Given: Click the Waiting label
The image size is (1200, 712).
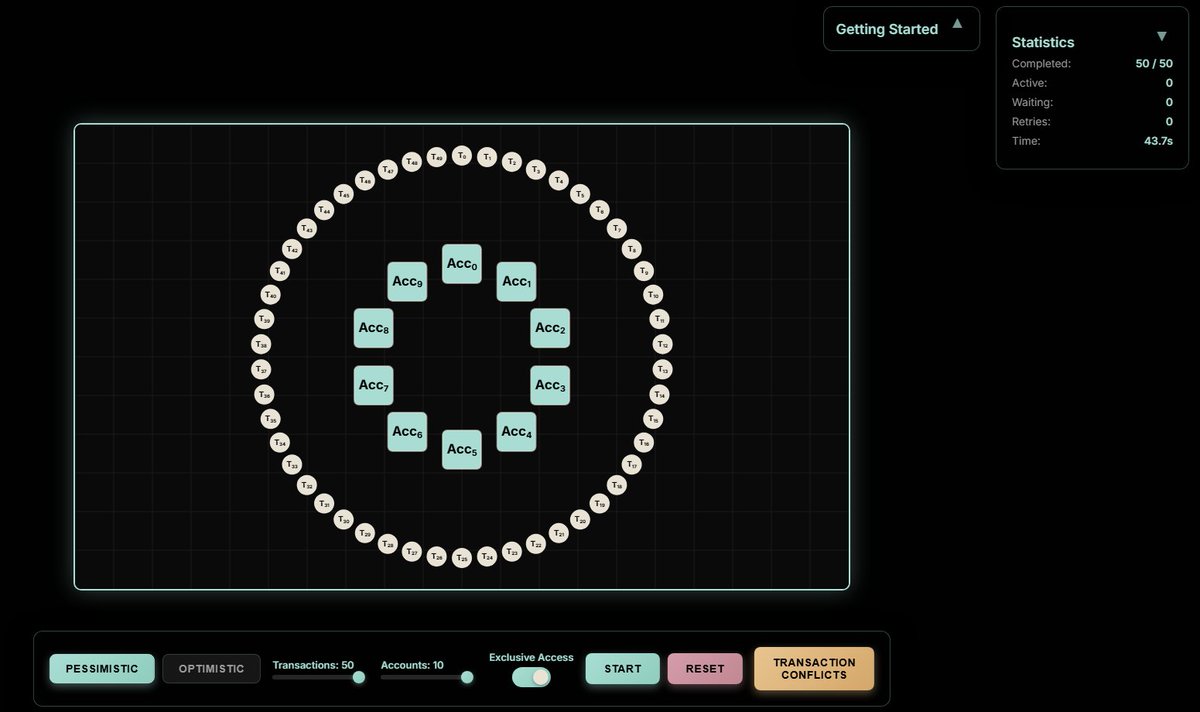Looking at the screenshot, I should tap(1032, 102).
